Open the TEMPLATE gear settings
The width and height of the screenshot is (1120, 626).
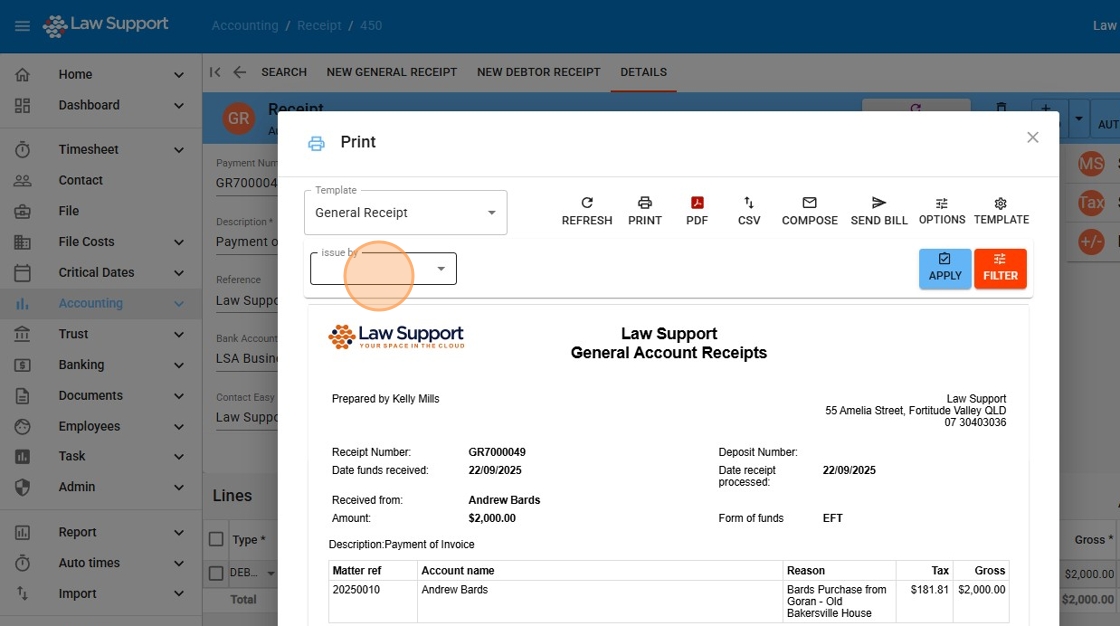coord(1001,211)
